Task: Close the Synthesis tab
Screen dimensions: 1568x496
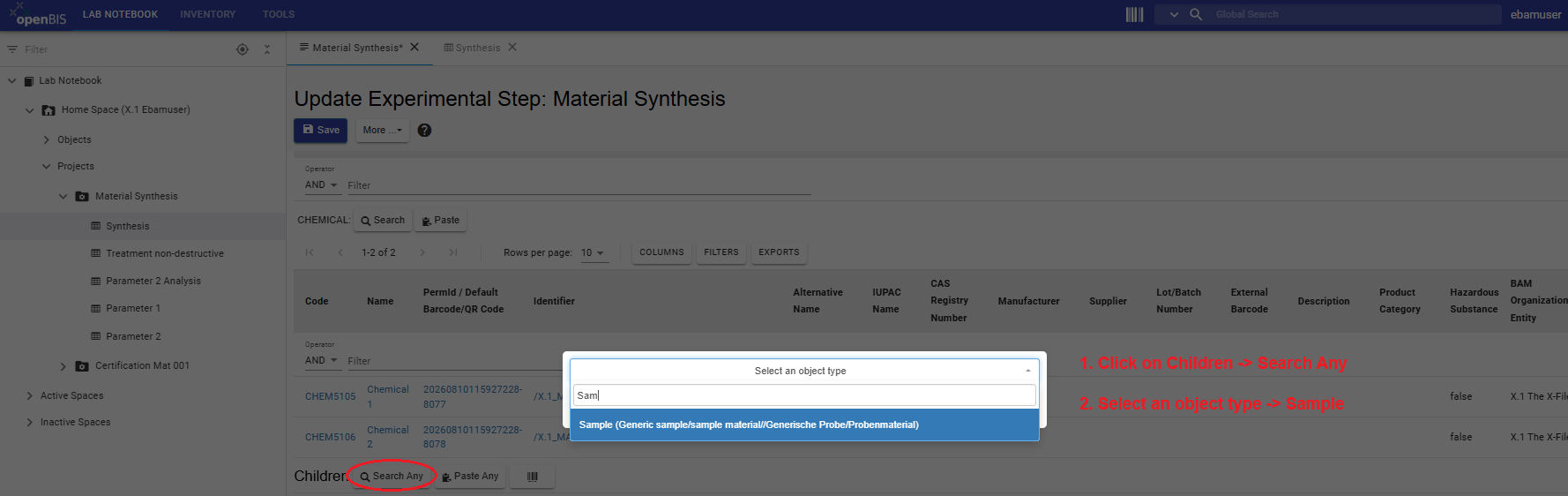Action: pos(512,47)
